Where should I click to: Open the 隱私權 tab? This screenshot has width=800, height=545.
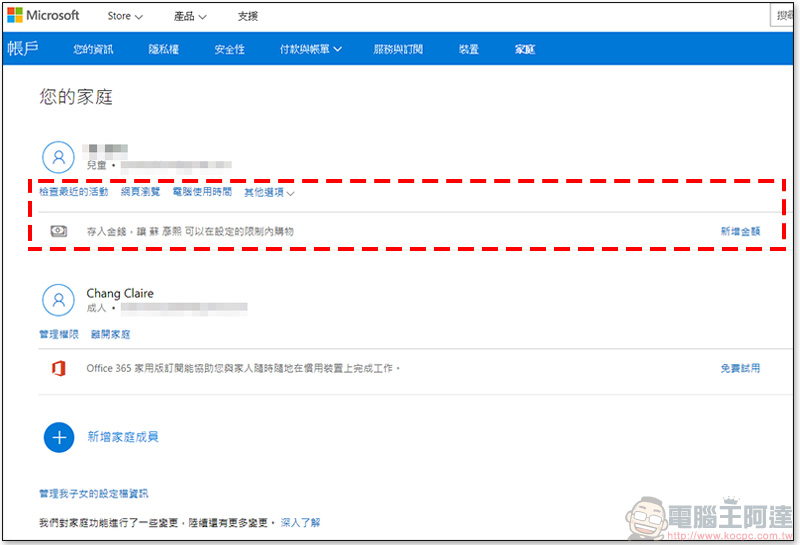point(164,49)
